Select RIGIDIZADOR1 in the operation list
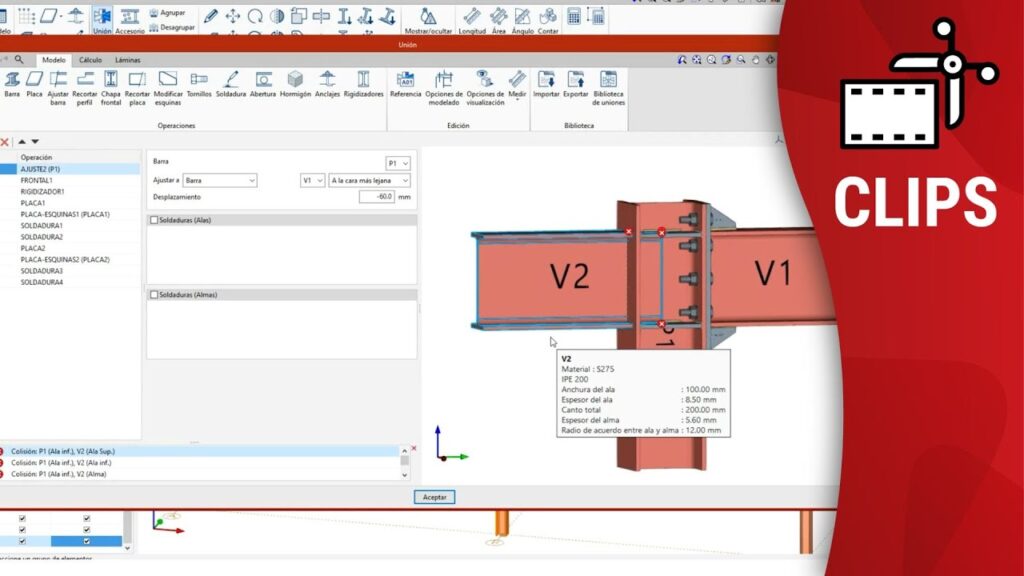The height and width of the screenshot is (576, 1024). click(x=42, y=192)
